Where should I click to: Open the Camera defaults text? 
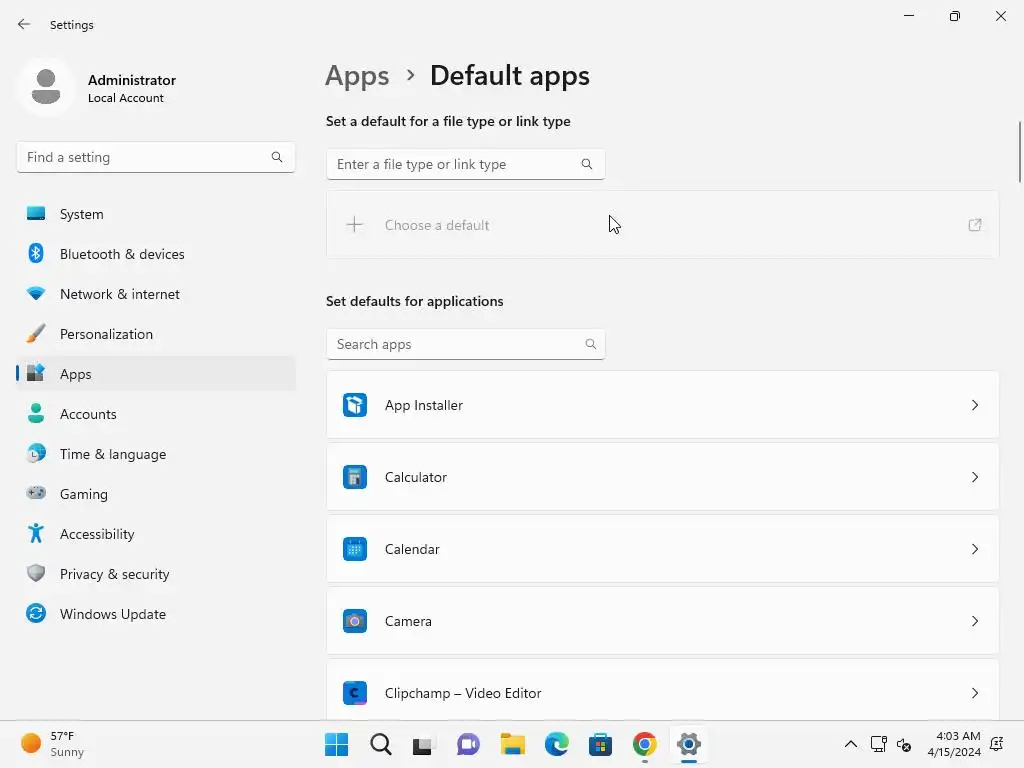click(x=408, y=621)
